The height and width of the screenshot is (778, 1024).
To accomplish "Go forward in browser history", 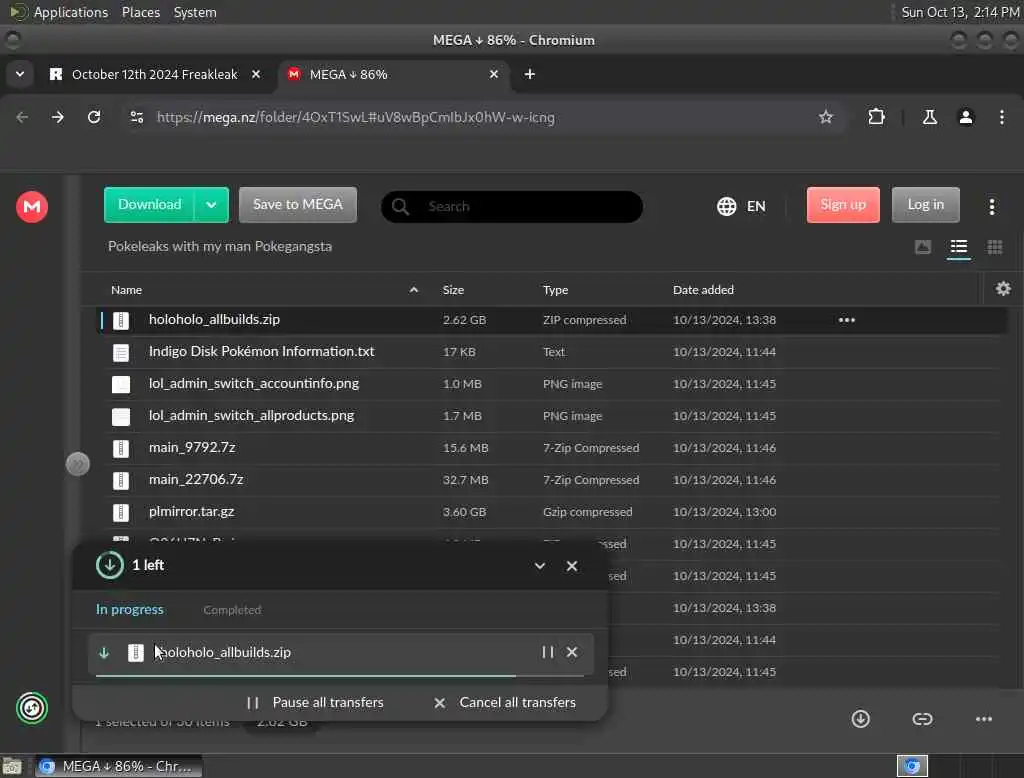I will click(58, 118).
